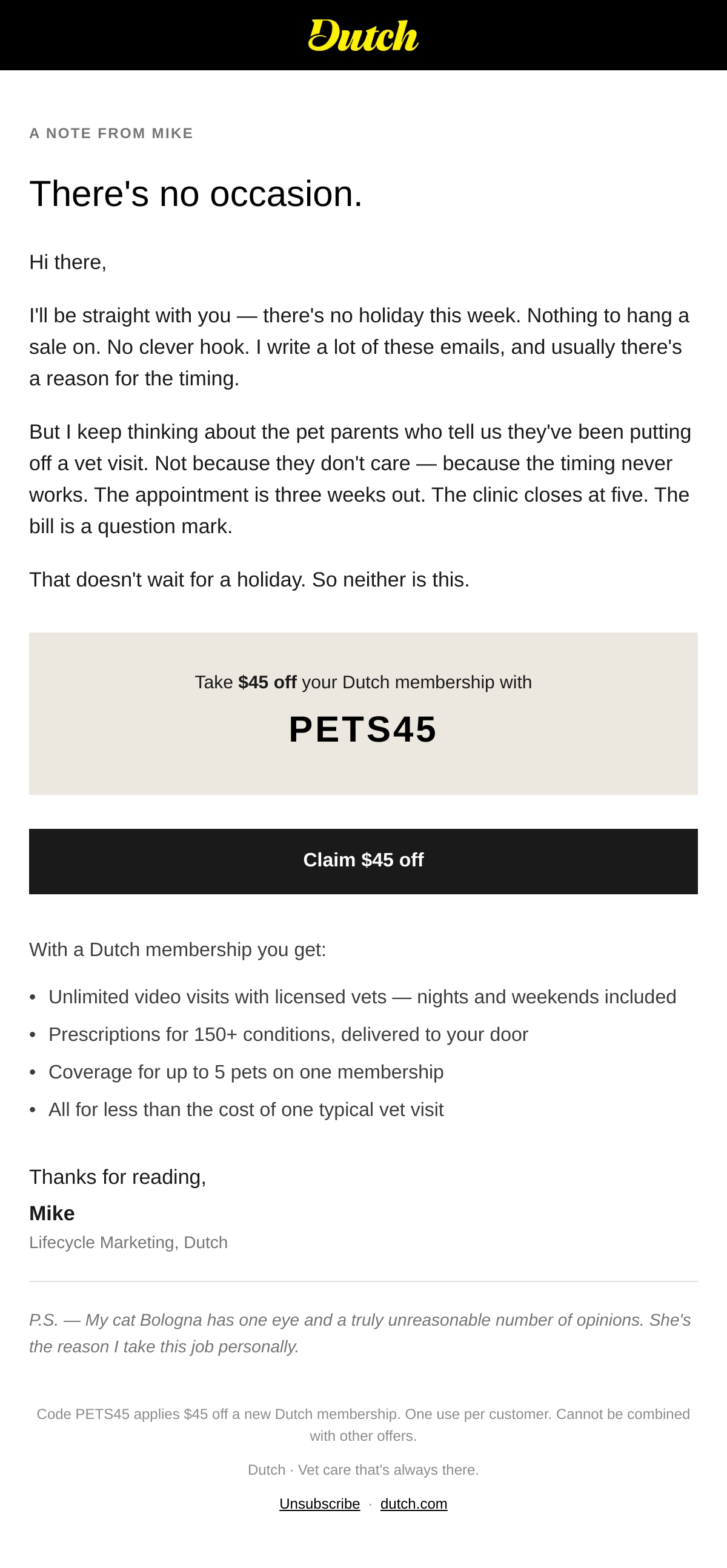Image resolution: width=727 pixels, height=1568 pixels.
Task: Open the Unsubscribe link
Action: [320, 1504]
